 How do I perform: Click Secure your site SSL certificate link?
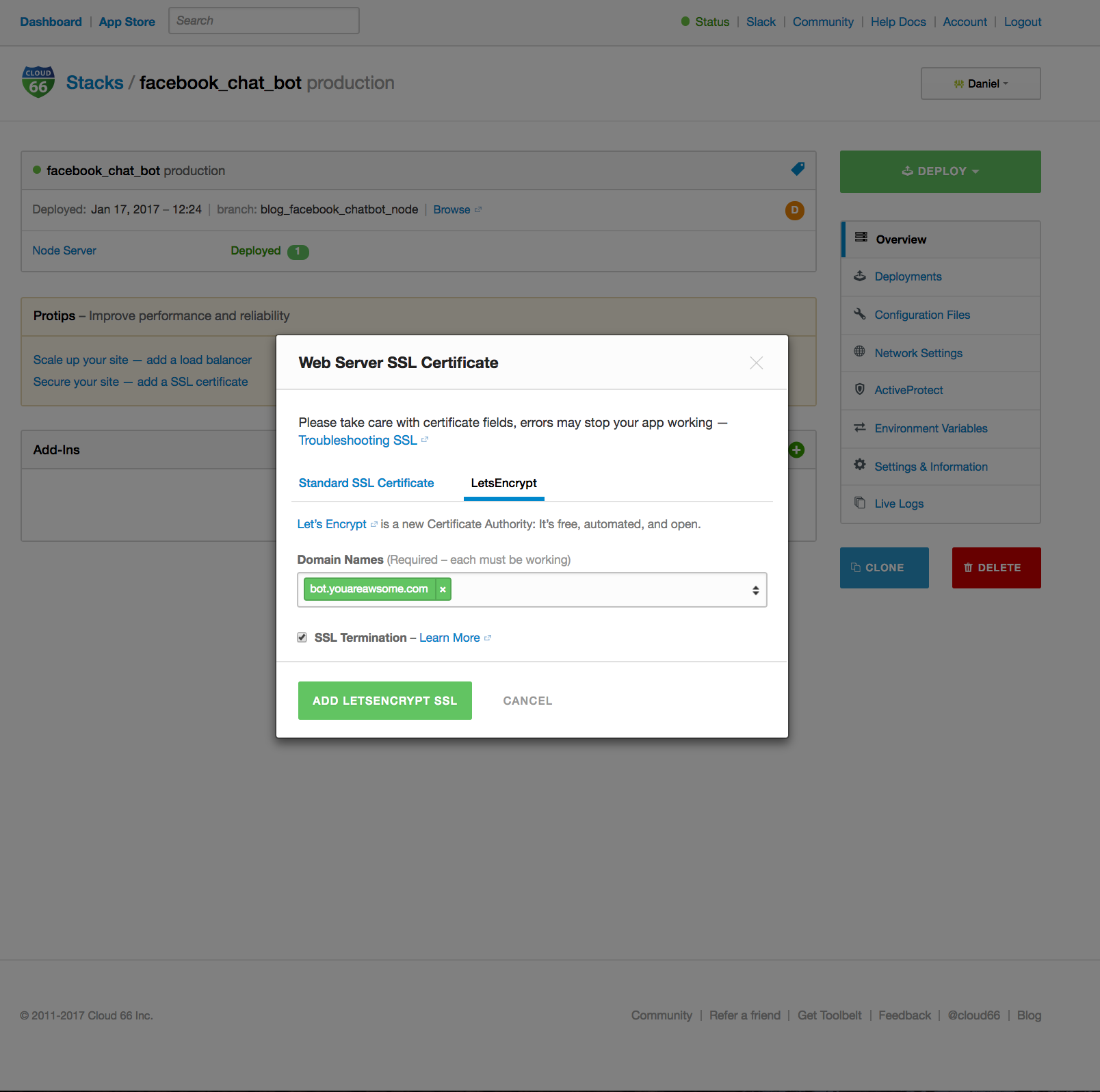pyautogui.click(x=140, y=382)
